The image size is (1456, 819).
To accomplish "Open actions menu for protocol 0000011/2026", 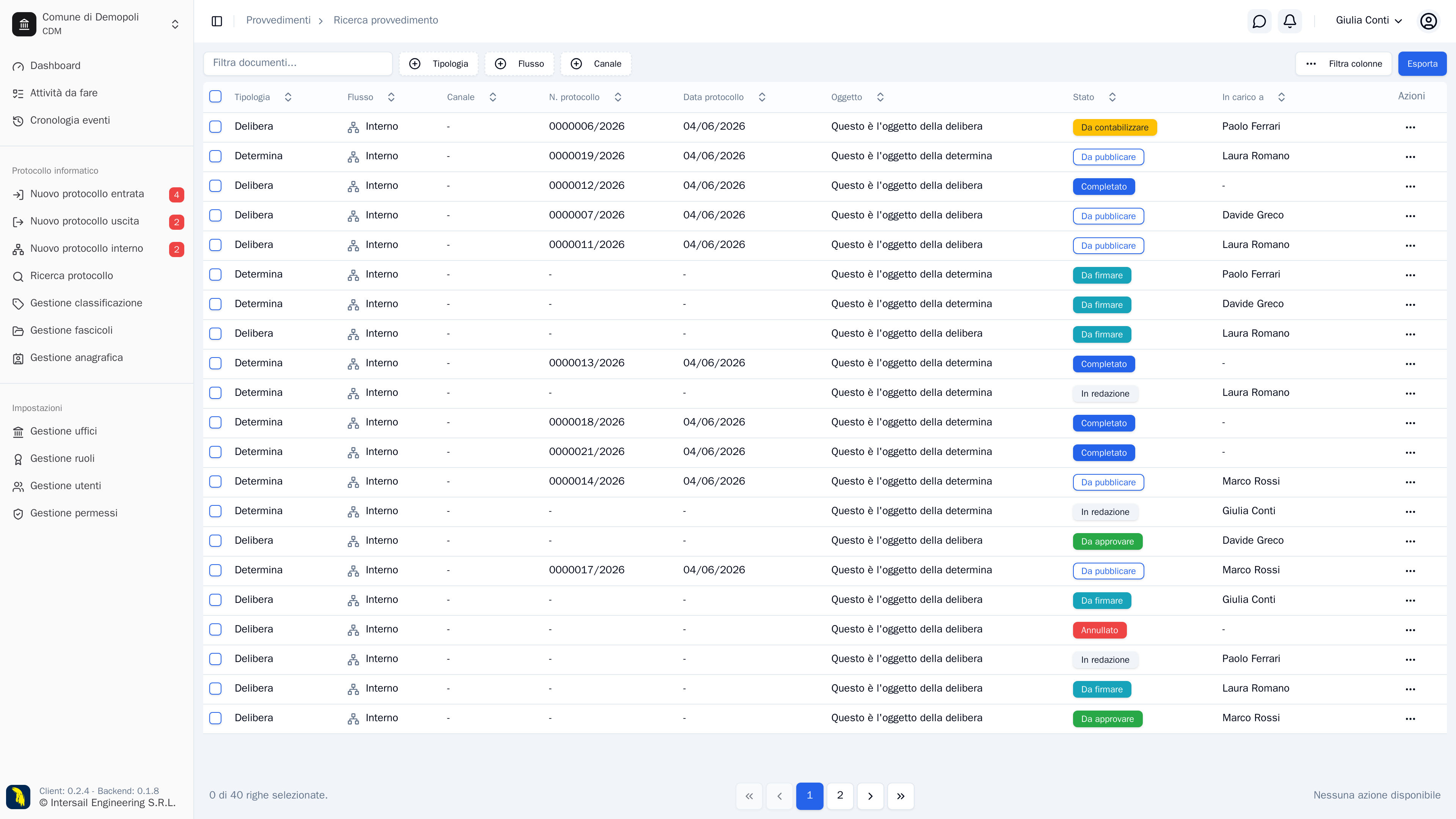I will [1410, 245].
